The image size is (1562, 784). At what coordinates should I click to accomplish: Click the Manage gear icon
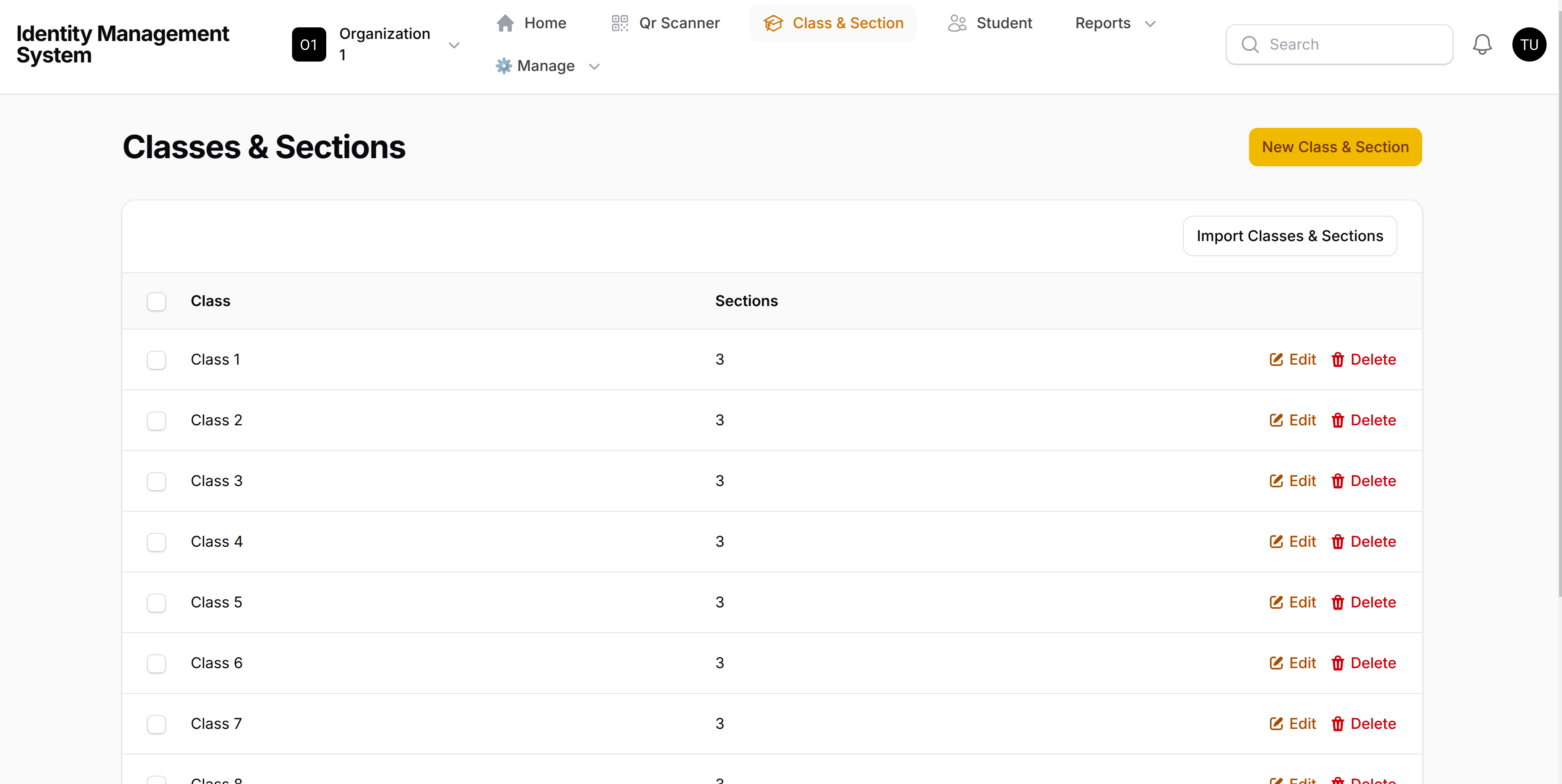503,65
